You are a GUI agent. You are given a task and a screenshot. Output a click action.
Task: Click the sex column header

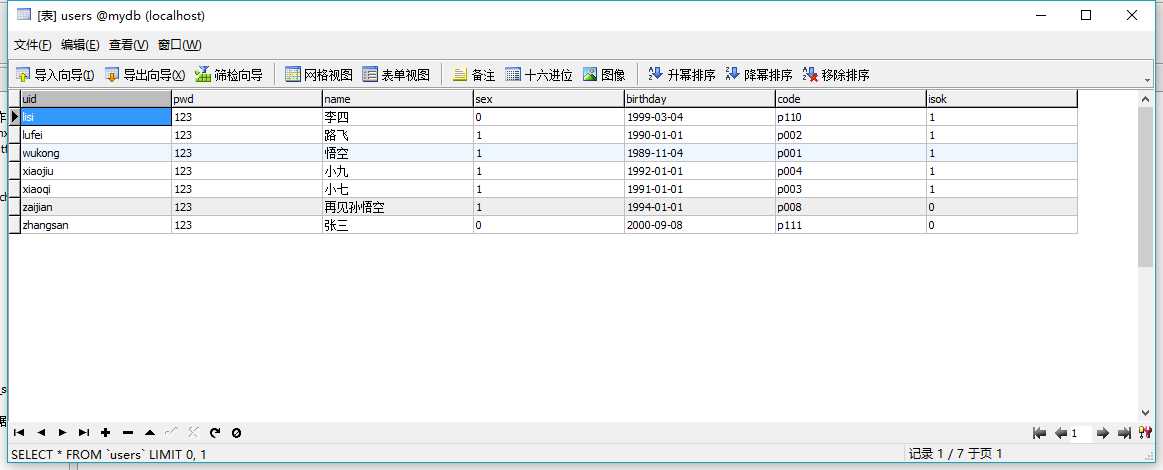click(549, 99)
